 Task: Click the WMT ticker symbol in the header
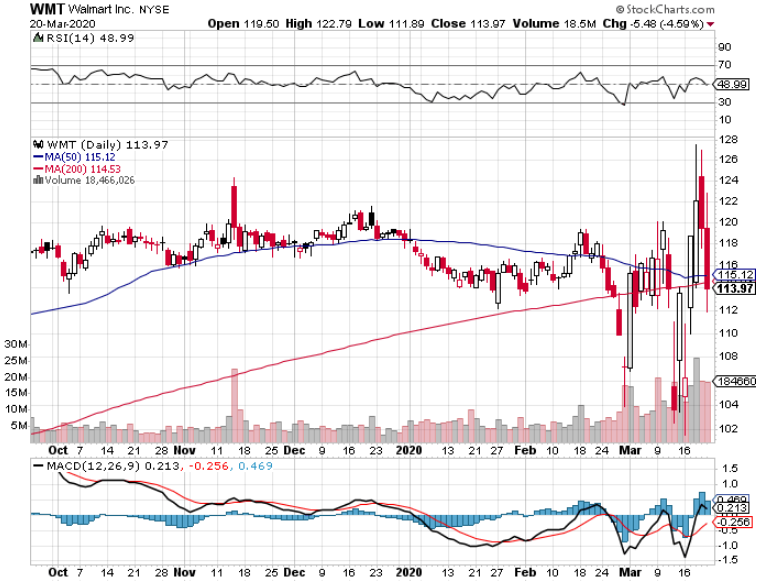(x=47, y=8)
